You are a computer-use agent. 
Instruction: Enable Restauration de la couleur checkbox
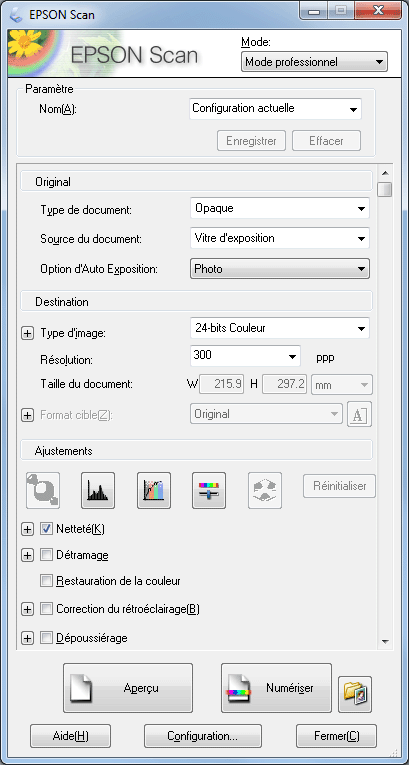tap(46, 581)
